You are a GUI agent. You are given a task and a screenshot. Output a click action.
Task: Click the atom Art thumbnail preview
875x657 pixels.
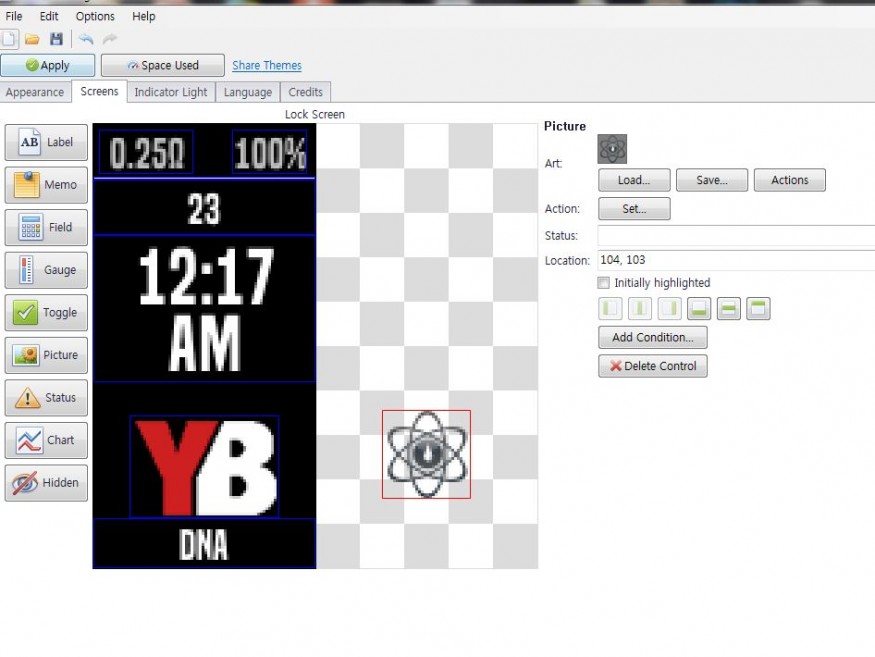612,149
